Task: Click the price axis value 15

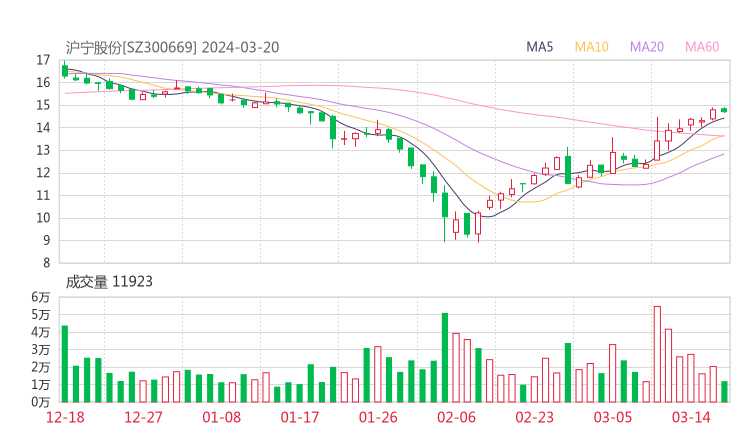Action: click(x=43, y=105)
